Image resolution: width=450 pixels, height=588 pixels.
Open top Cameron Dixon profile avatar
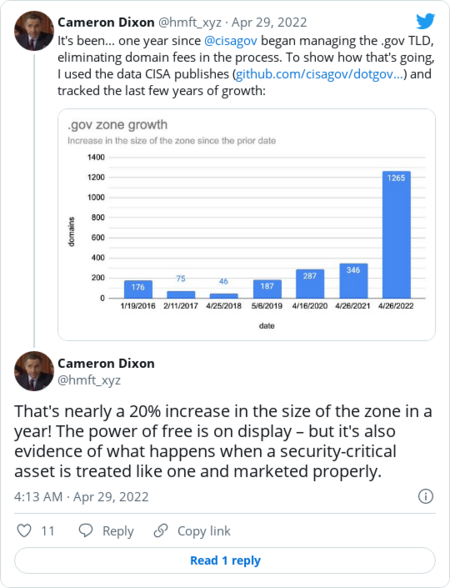click(x=34, y=31)
